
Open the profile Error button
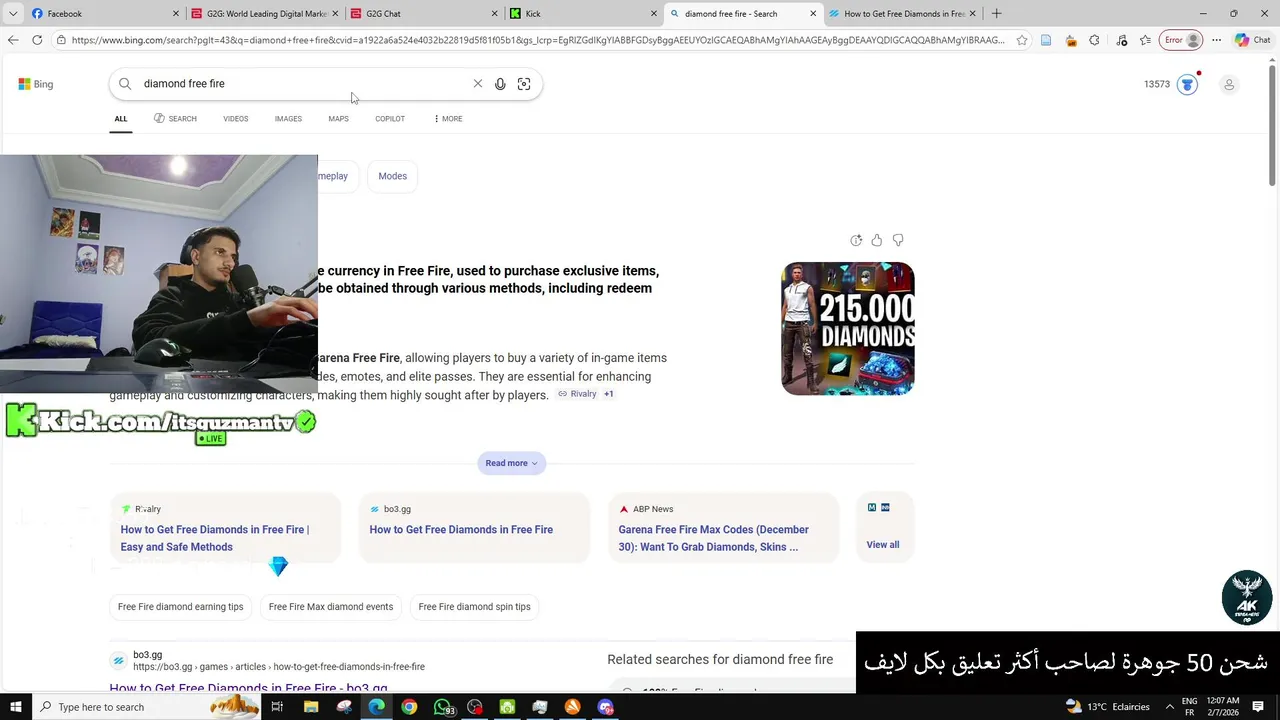1182,40
